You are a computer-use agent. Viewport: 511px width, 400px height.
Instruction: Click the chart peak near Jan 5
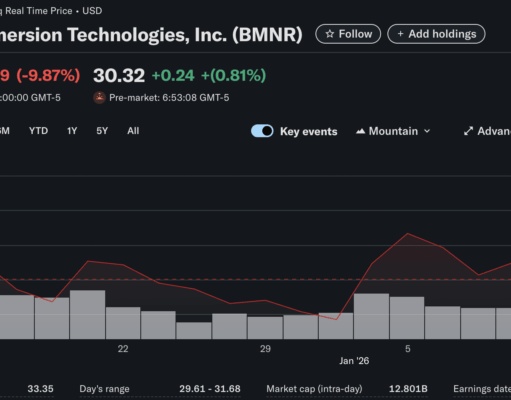[x=408, y=234]
